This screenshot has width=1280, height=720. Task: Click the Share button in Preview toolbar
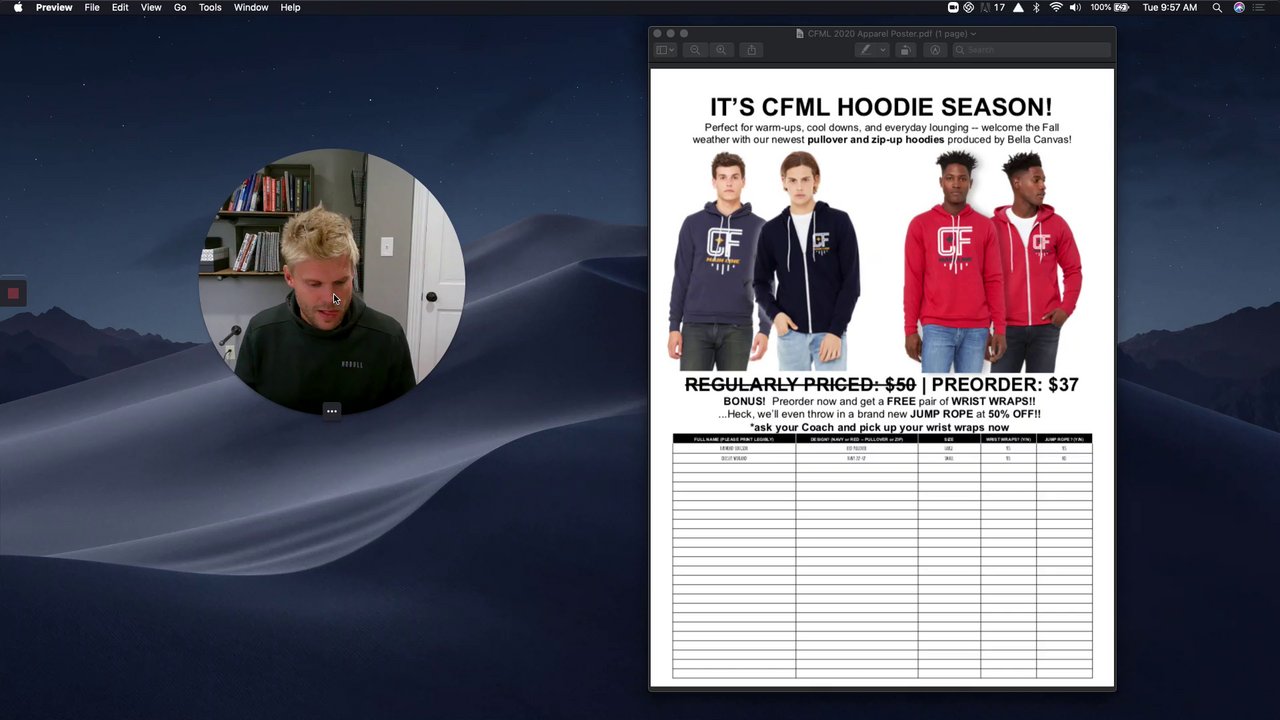pyautogui.click(x=752, y=50)
